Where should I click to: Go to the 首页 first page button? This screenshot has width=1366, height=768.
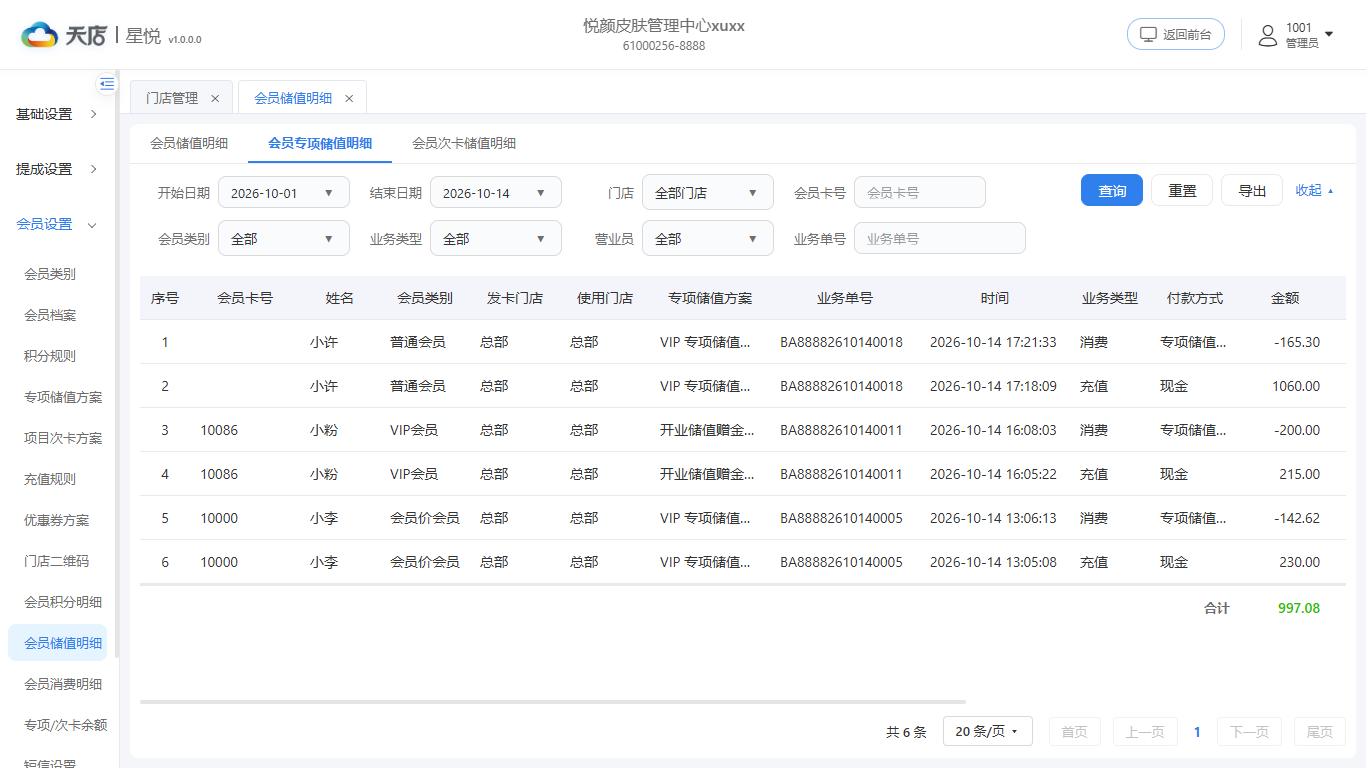pyautogui.click(x=1075, y=732)
